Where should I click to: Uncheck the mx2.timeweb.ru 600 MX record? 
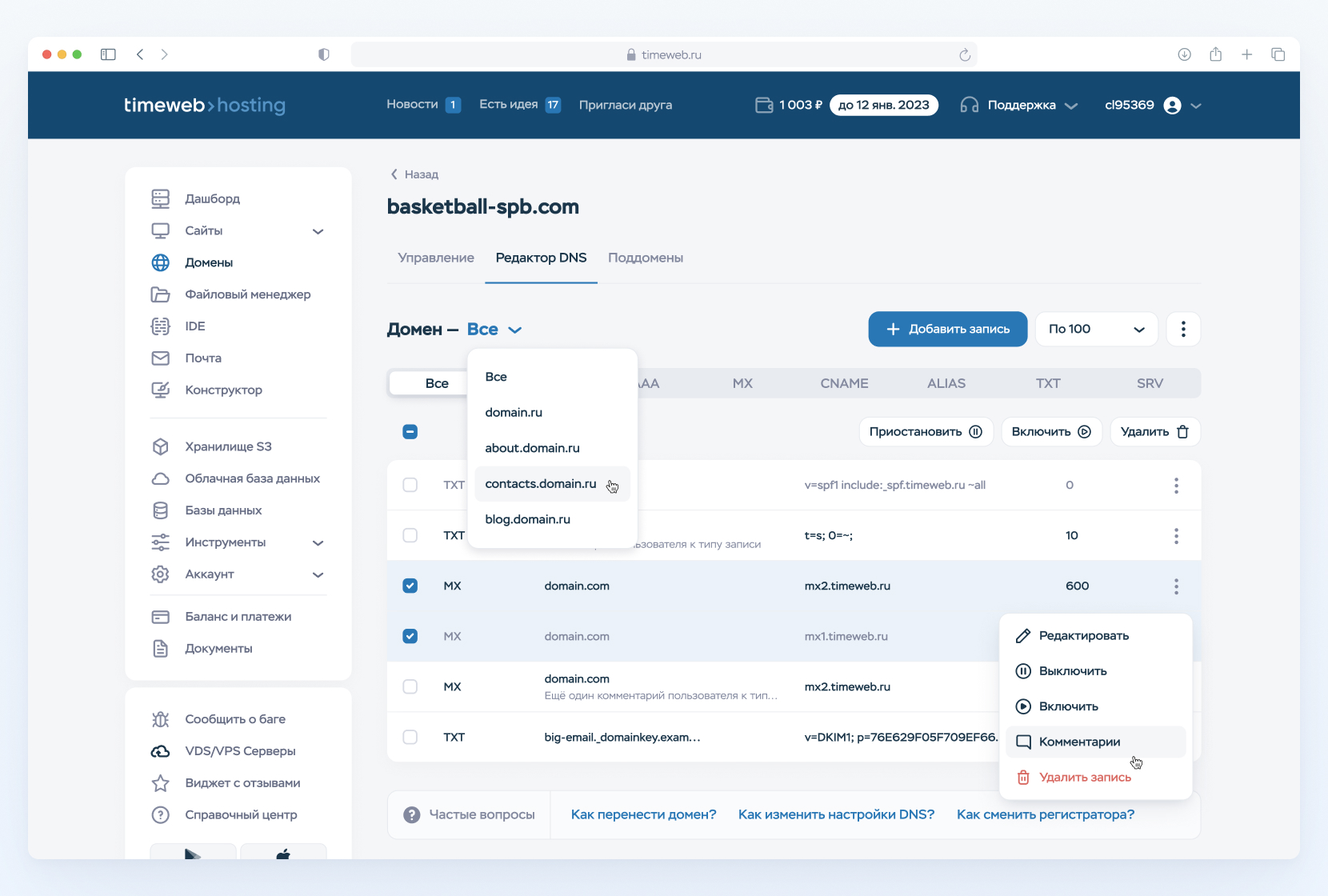coord(410,586)
